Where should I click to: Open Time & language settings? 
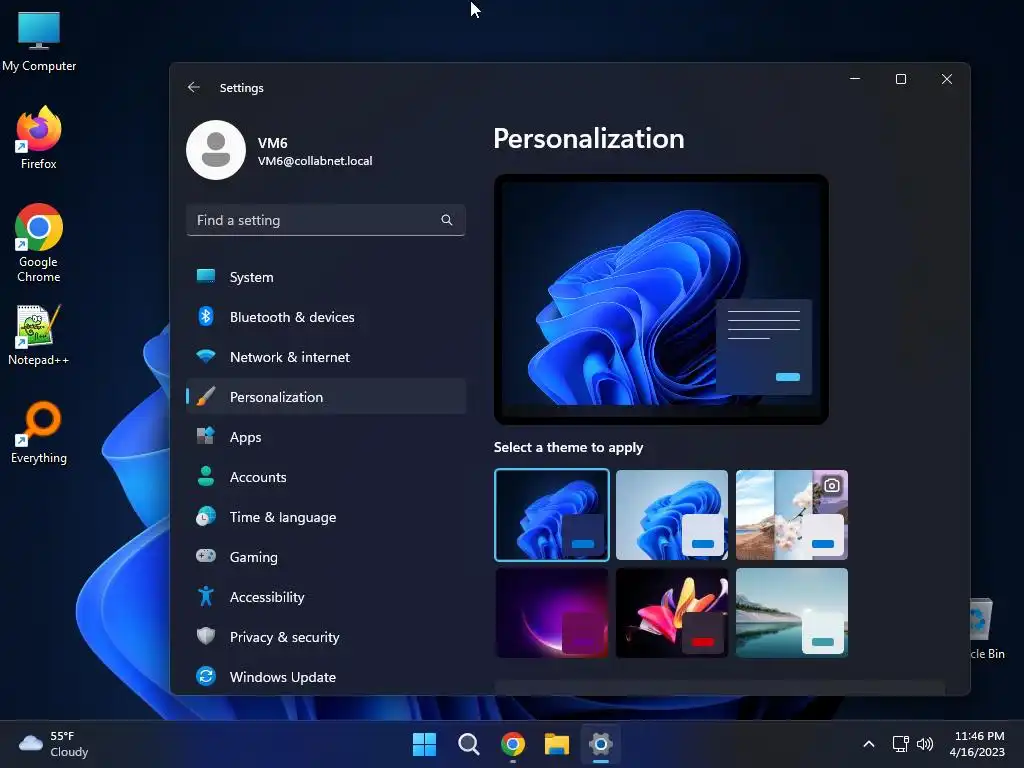(326, 517)
